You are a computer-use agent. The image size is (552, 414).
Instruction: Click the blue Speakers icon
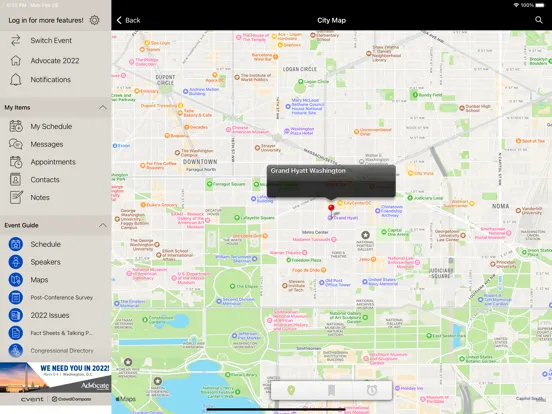(15, 262)
